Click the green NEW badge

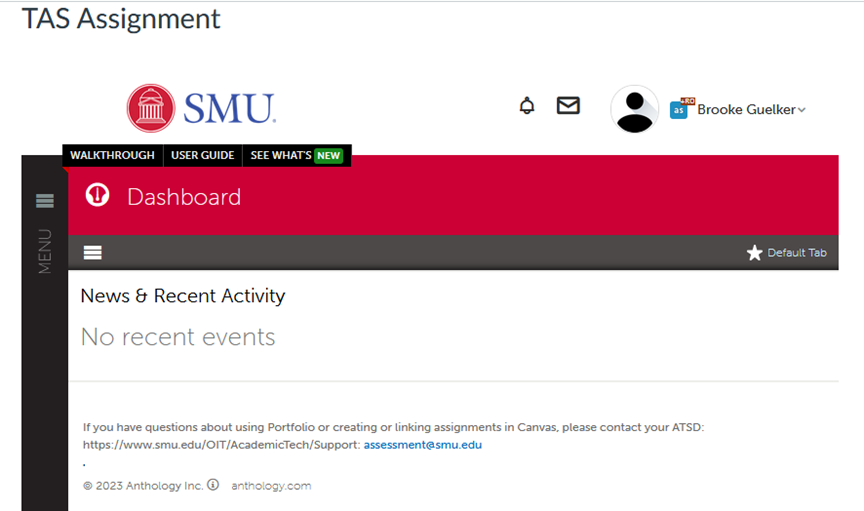(328, 155)
